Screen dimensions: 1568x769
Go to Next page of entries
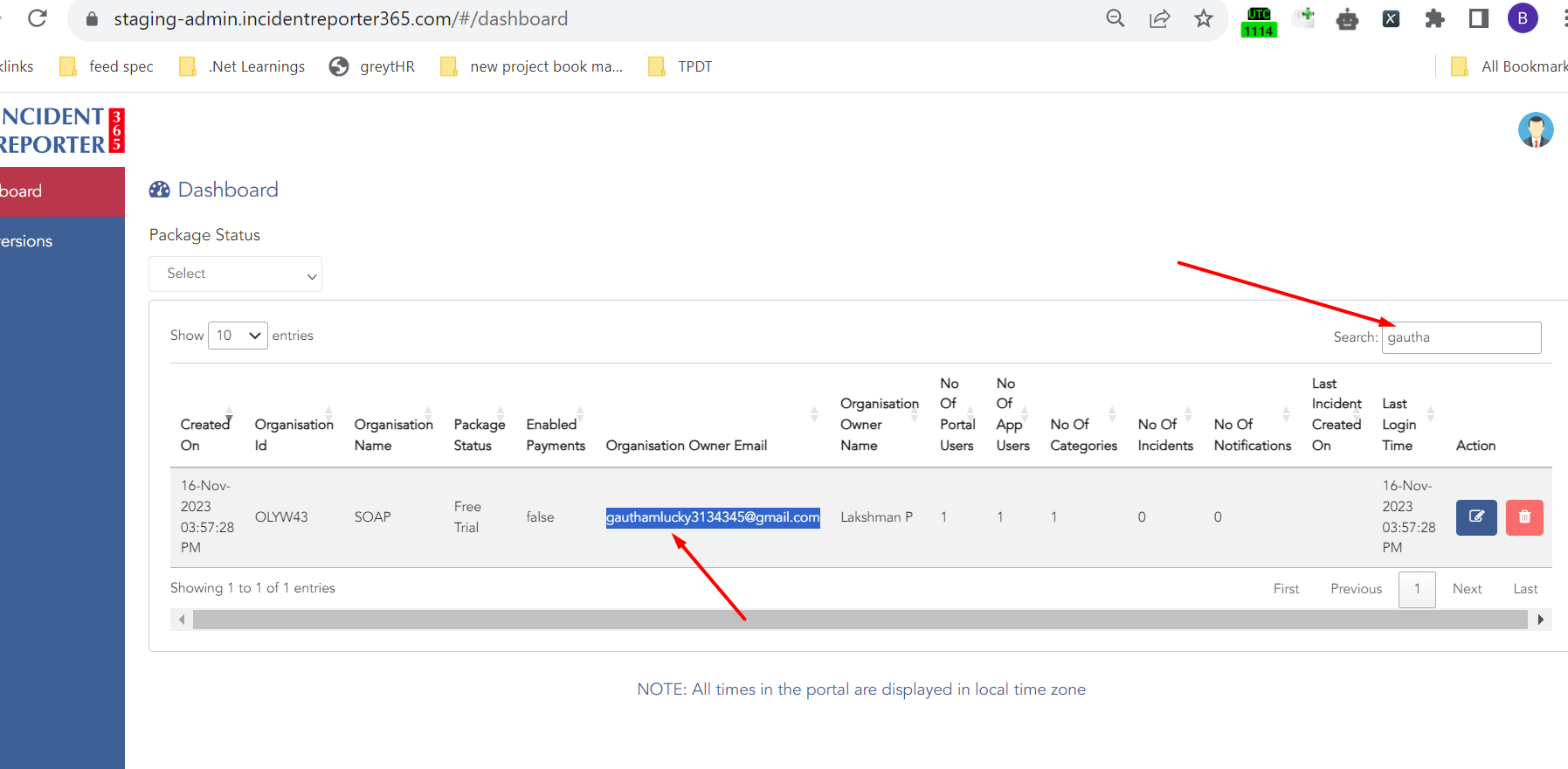click(1467, 589)
